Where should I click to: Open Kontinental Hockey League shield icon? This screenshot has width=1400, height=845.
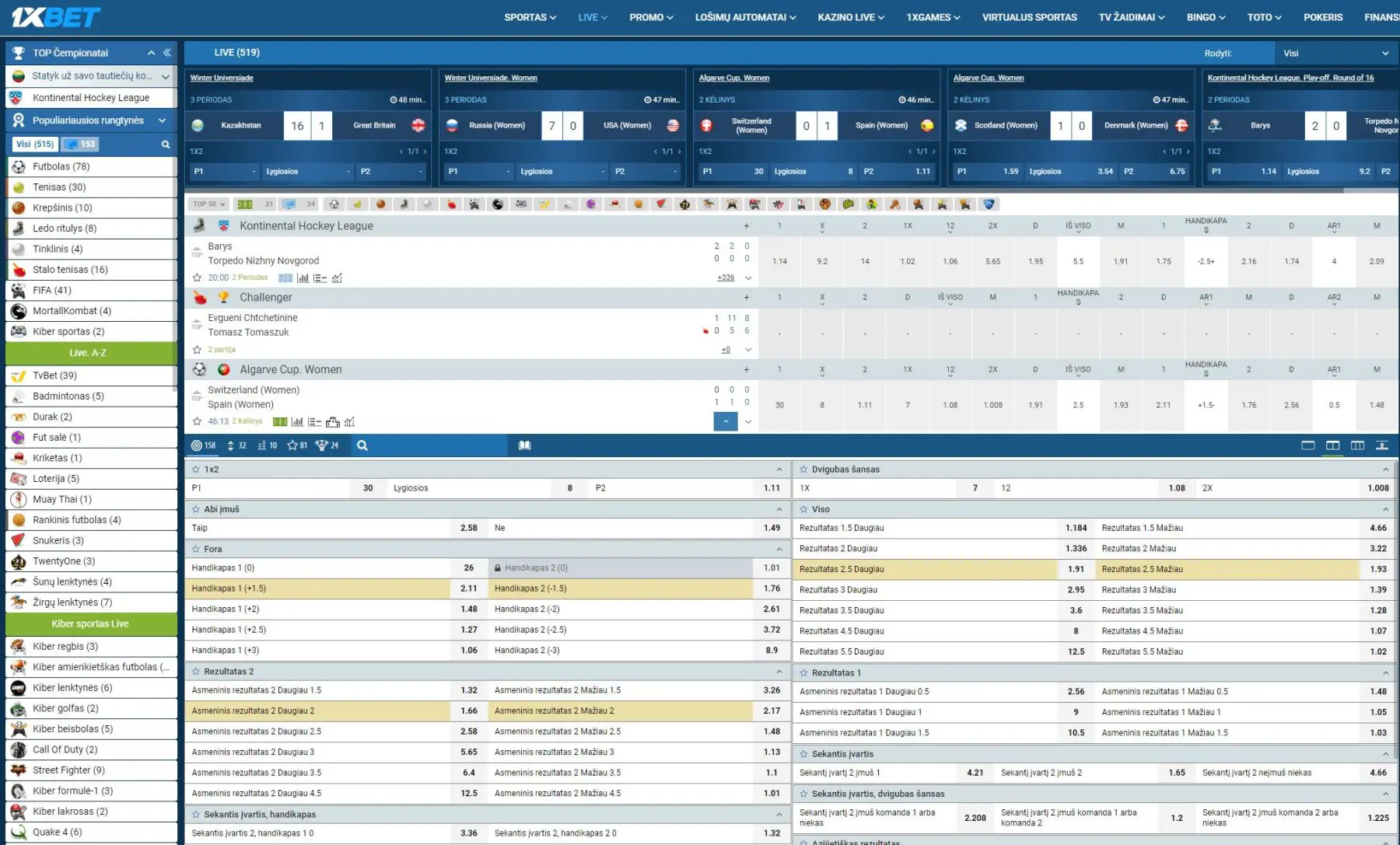(x=224, y=225)
